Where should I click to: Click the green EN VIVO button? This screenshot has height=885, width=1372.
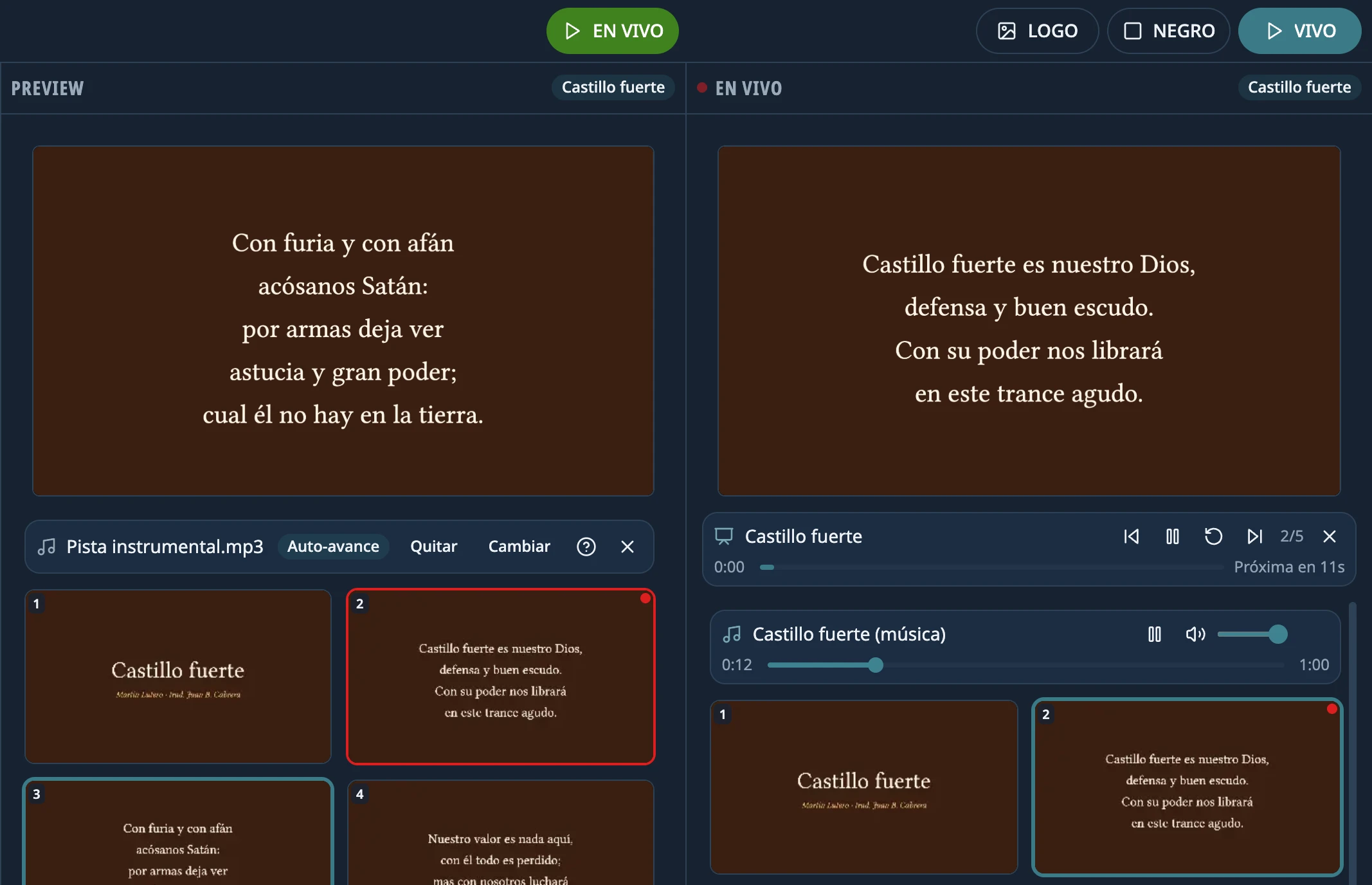pyautogui.click(x=612, y=31)
